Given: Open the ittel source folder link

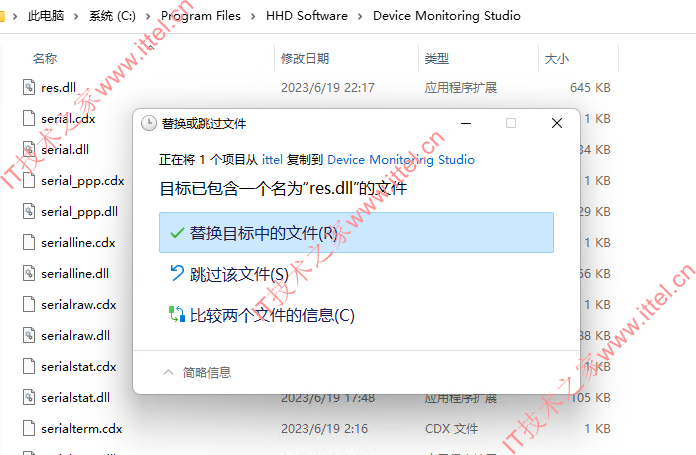Looking at the screenshot, I should point(272,159).
